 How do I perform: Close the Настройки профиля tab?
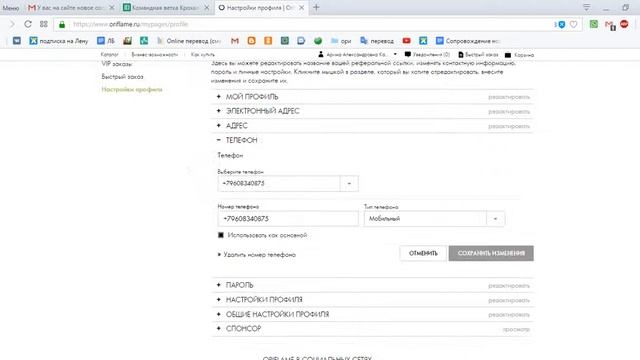pyautogui.click(x=301, y=8)
